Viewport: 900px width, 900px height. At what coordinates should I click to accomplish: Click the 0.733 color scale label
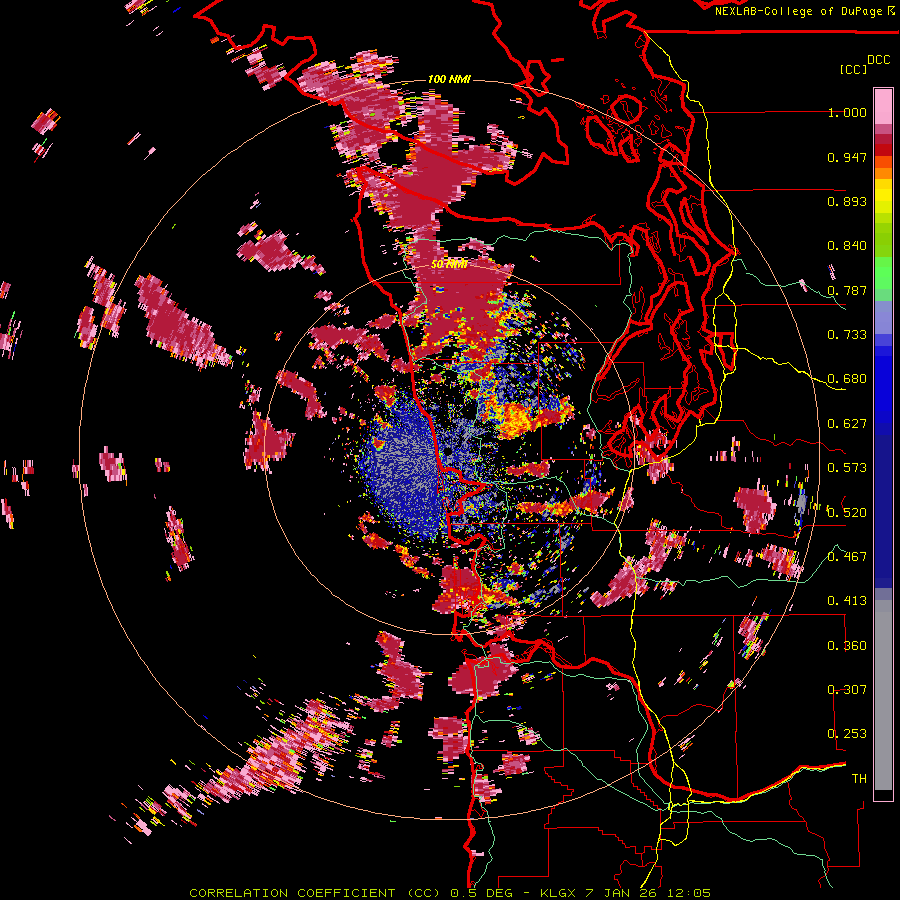click(847, 335)
